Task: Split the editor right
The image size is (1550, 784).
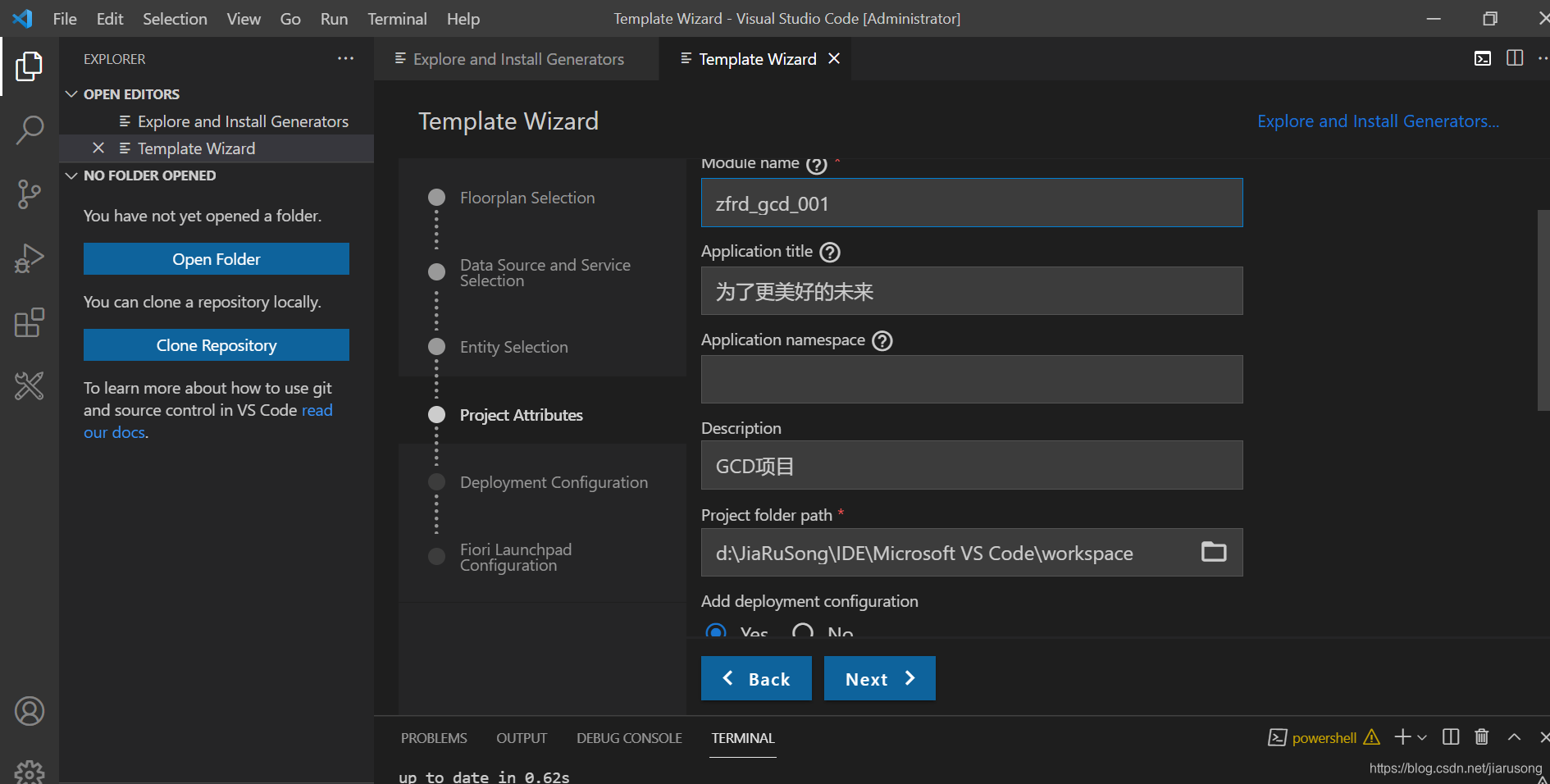Action: [1515, 58]
